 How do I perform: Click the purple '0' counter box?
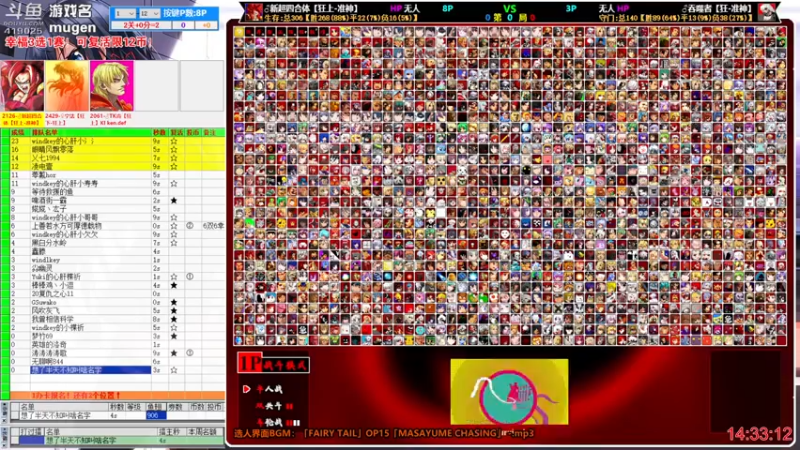pos(183,25)
